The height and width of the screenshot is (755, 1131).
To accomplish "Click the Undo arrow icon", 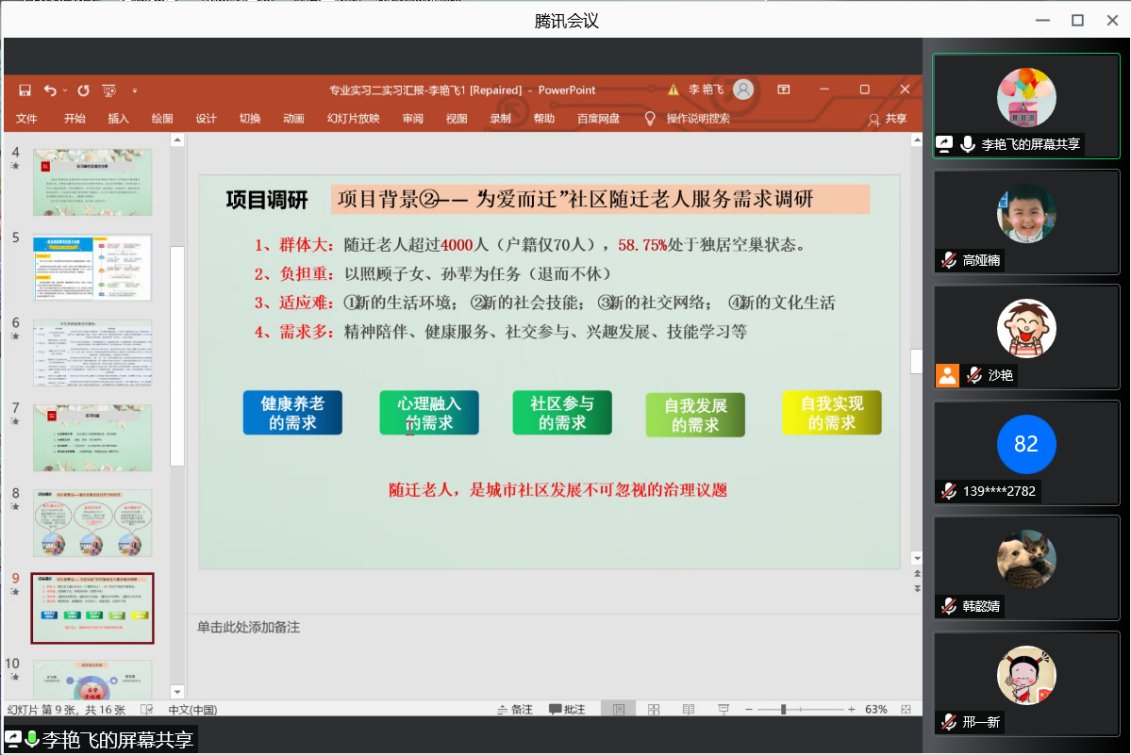I will pos(50,90).
